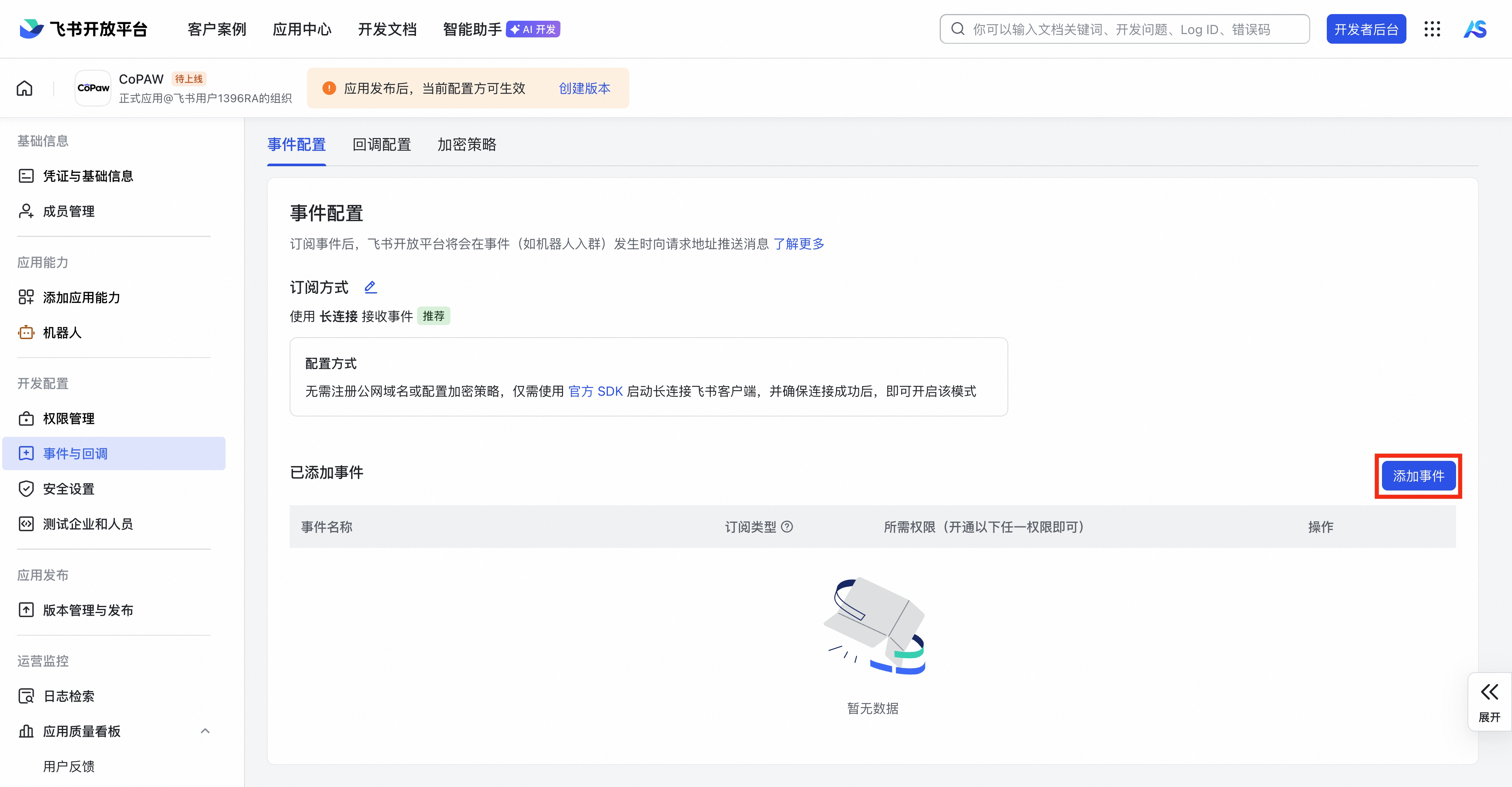1512x787 pixels.
Task: Open the nine-dot apps grid icon
Action: coord(1432,29)
